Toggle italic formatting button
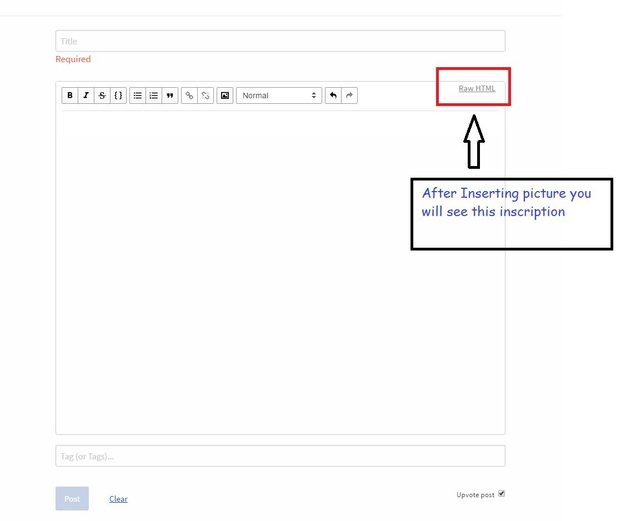Viewport: 640px width, 521px height. point(86,96)
